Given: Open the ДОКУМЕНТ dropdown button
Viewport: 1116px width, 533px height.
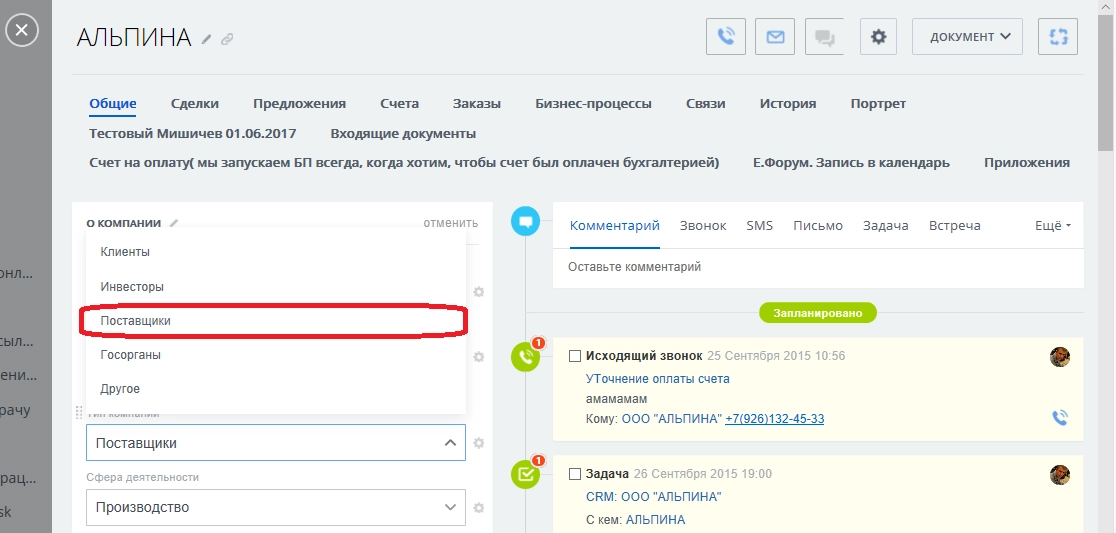Looking at the screenshot, I should tap(967, 37).
